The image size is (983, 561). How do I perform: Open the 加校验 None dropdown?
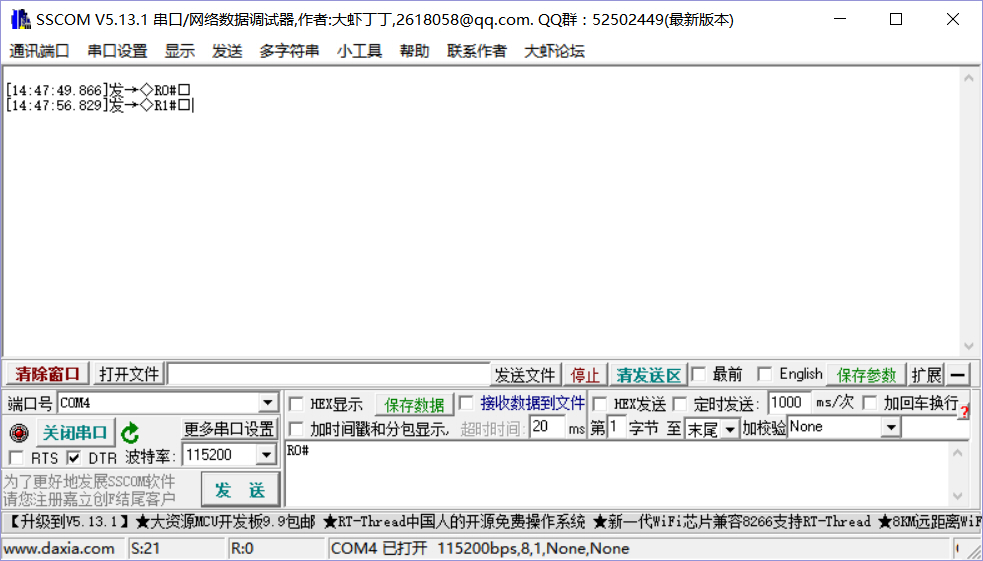point(891,428)
